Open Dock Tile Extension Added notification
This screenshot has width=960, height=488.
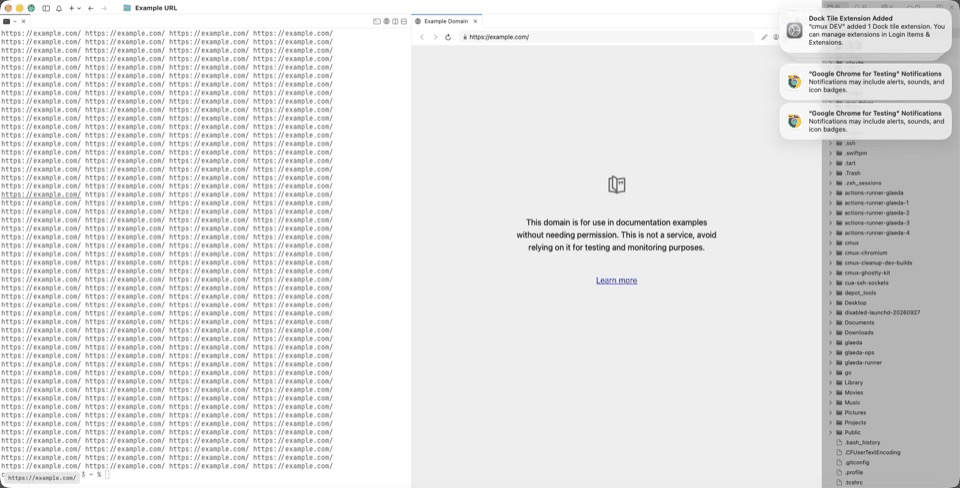coord(865,31)
